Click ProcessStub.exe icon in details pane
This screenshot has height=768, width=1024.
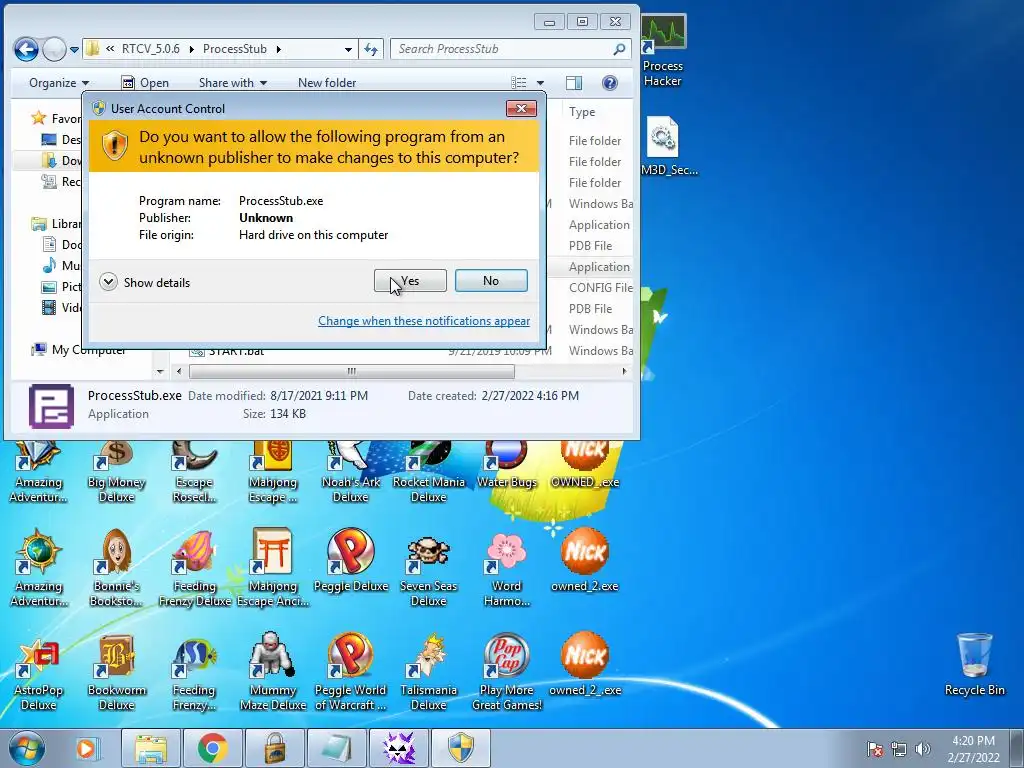click(x=51, y=406)
